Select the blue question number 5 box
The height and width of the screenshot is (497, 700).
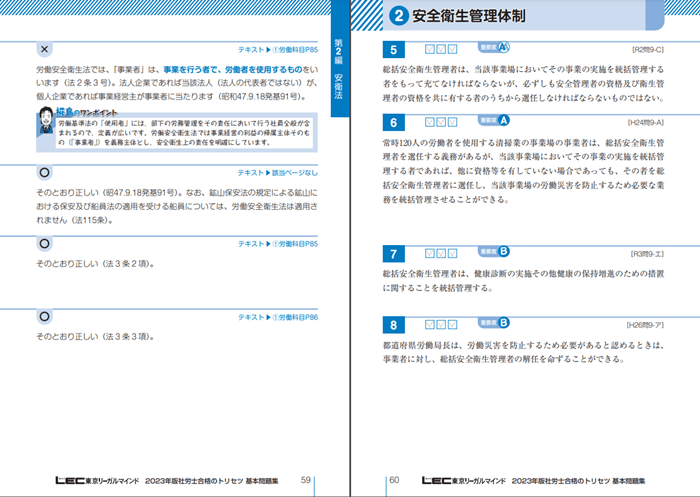(x=393, y=50)
